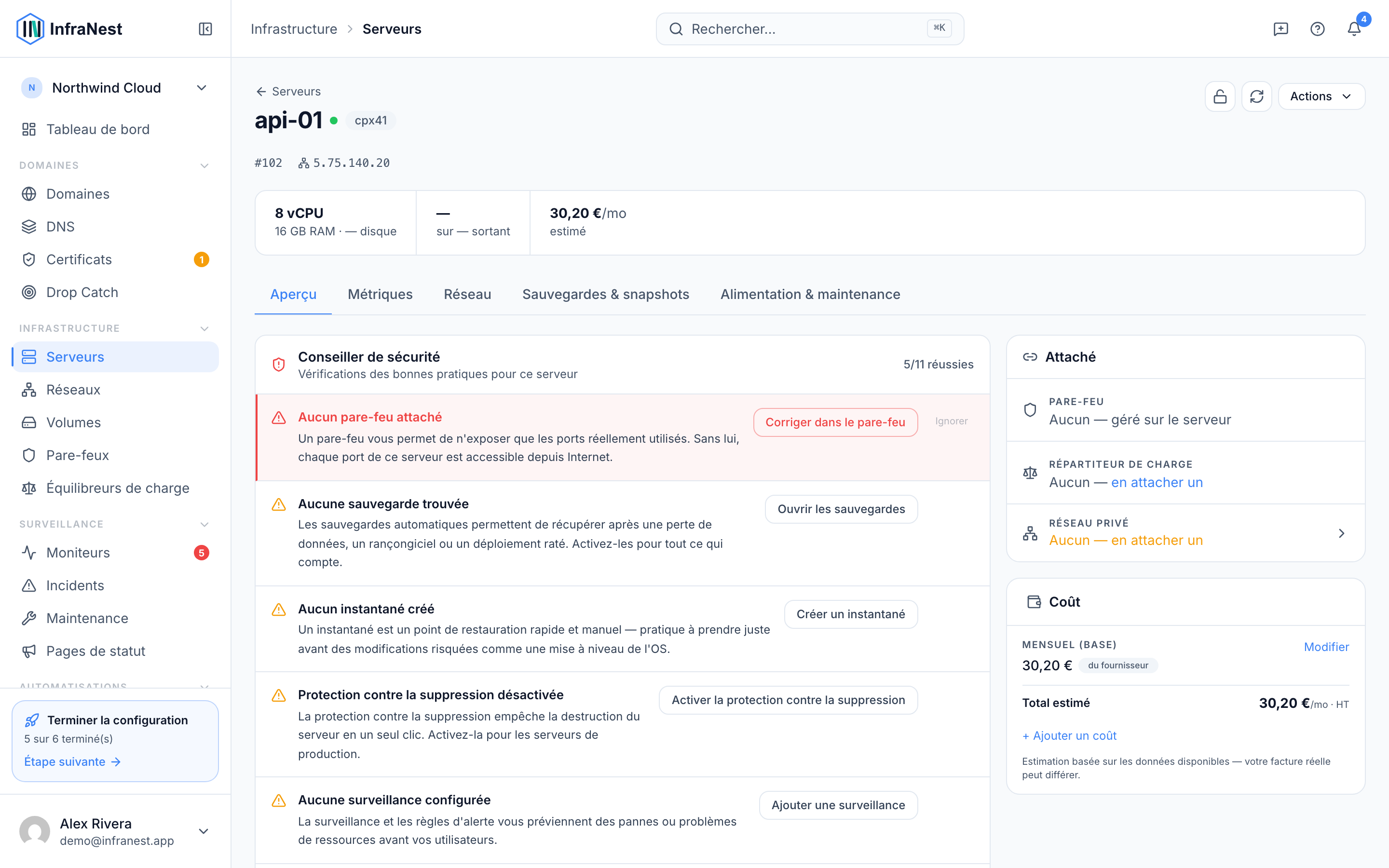Screen dimensions: 1389x868
Task: Open Tableau de bord in sidebar
Action: [115, 129]
